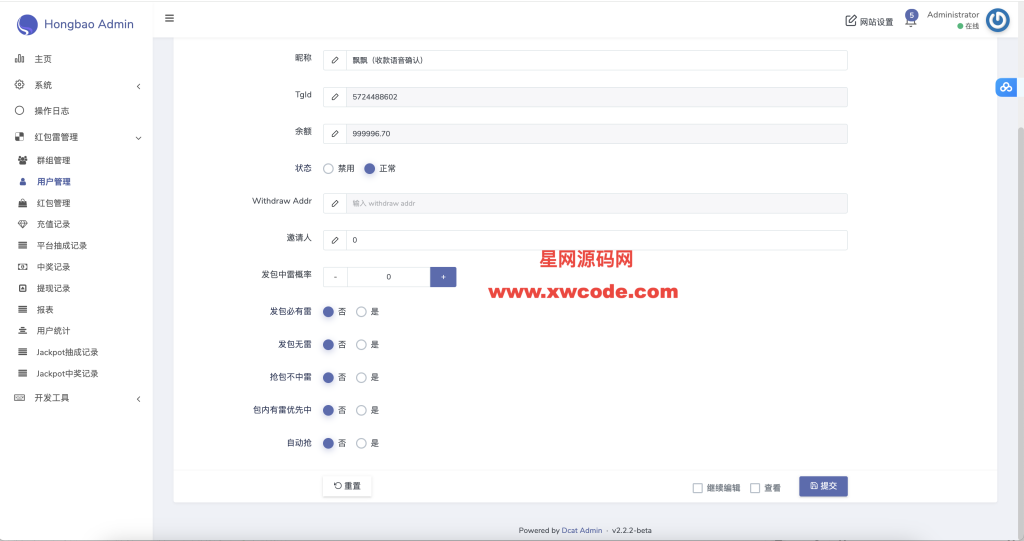Click the pencil icon beside 邀请人 field
1024x541 pixels.
pyautogui.click(x=335, y=240)
